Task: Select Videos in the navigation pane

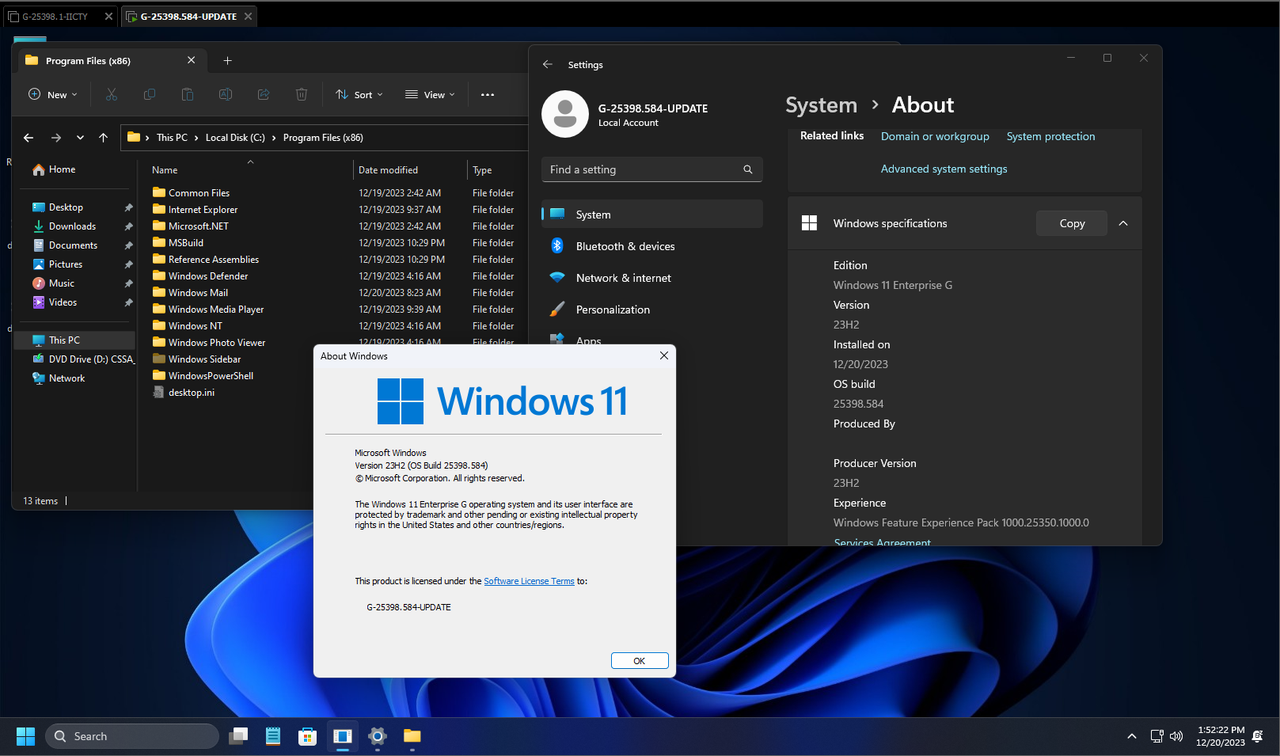Action: tap(63, 302)
